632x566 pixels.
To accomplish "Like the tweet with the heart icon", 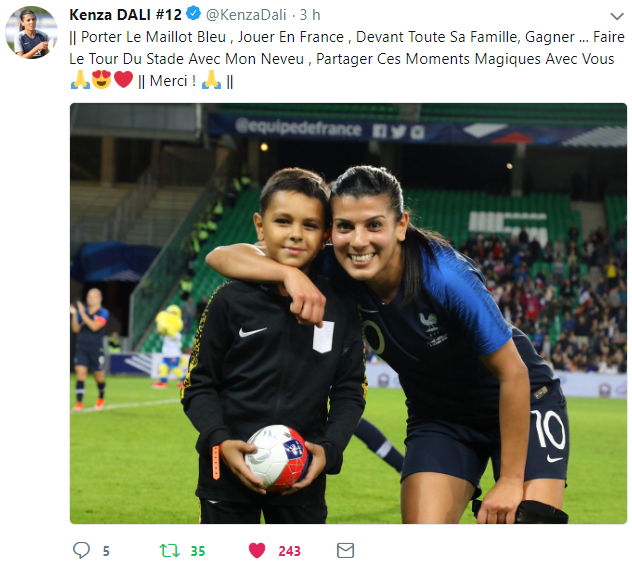I will click(257, 550).
